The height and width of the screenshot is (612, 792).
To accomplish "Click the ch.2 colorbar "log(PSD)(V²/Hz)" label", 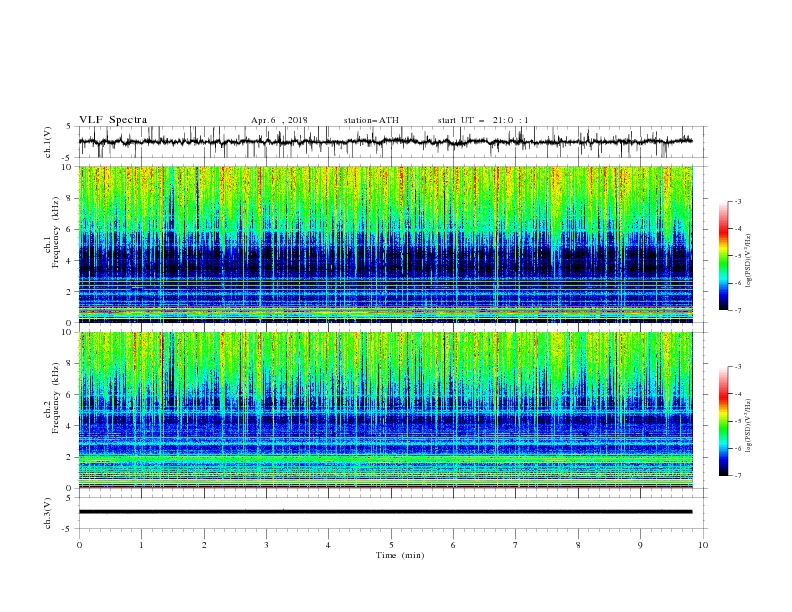I will [749, 425].
